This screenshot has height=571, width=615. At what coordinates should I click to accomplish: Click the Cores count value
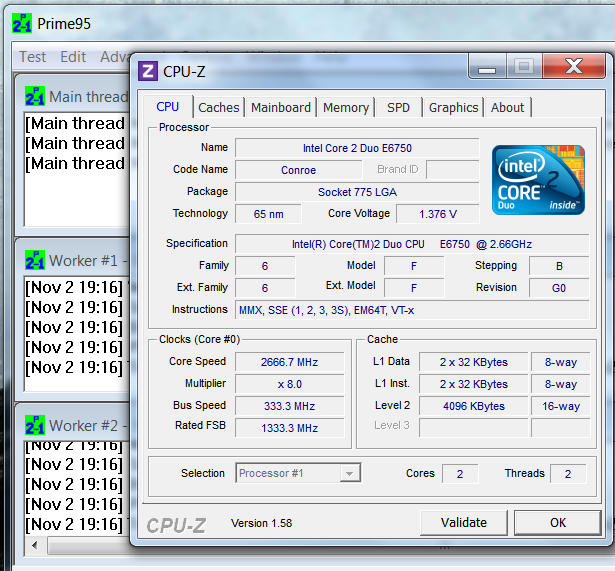click(x=460, y=474)
